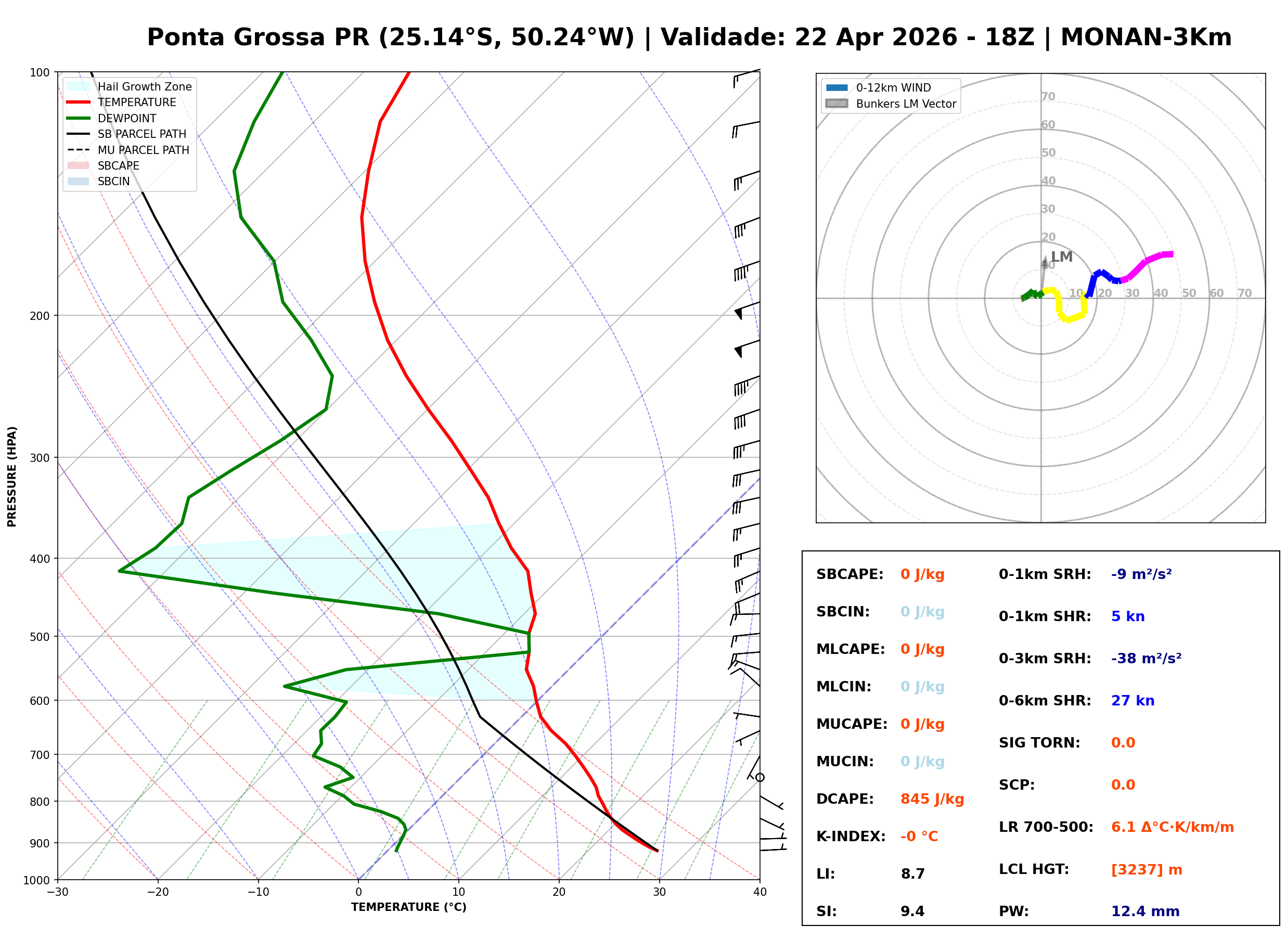This screenshot has height=952, width=1287.
Task: Click the green DEWPOINT legend line
Action: coord(79,118)
